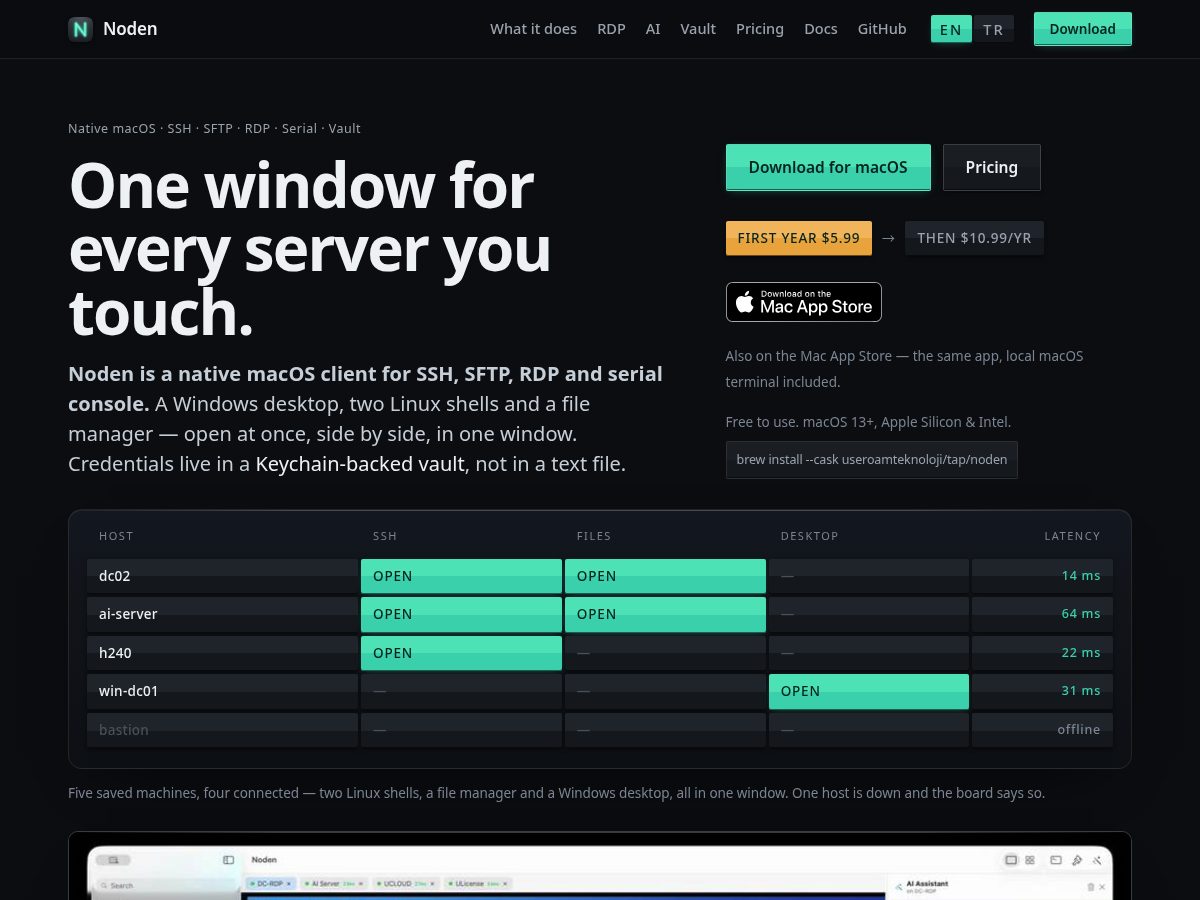Select the UCLOUD tab in app preview
The image size is (1200, 900).
(x=406, y=884)
